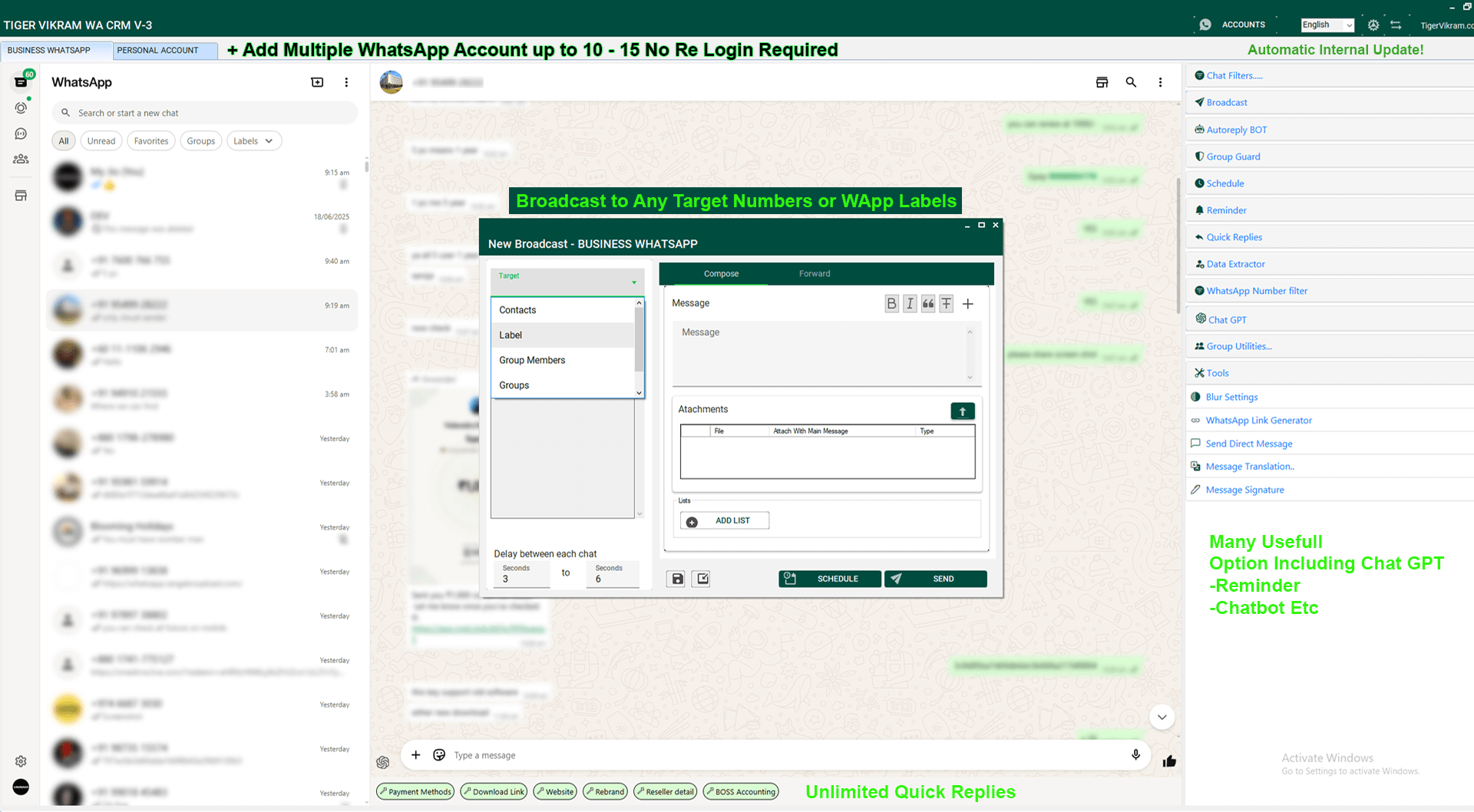This screenshot has height=812, width=1474.
Task: Click the edit template icon beside save
Action: click(x=702, y=579)
